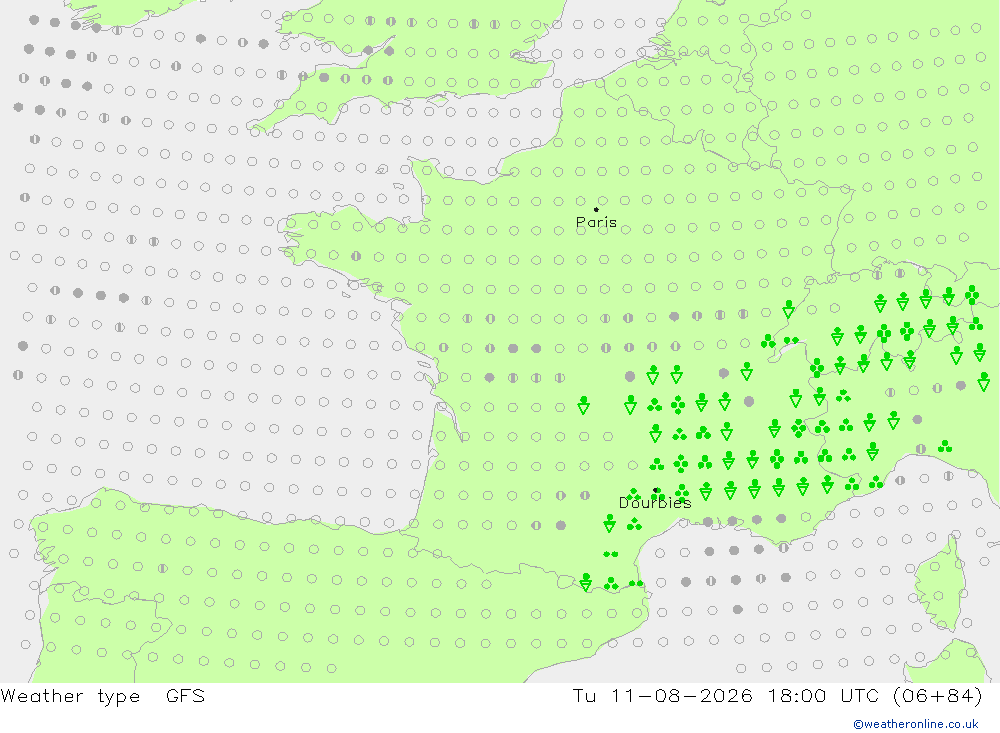1000x733 pixels.
Task: Click the 'Weather type GFS' caption
Action: (103, 696)
